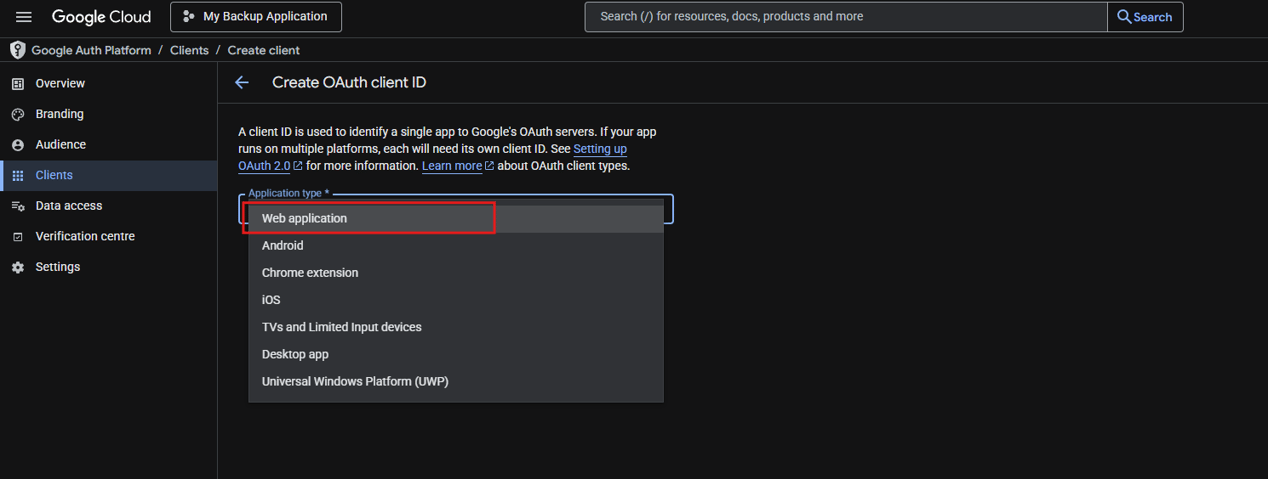Click the Google Auth Platform shield icon

(17, 50)
